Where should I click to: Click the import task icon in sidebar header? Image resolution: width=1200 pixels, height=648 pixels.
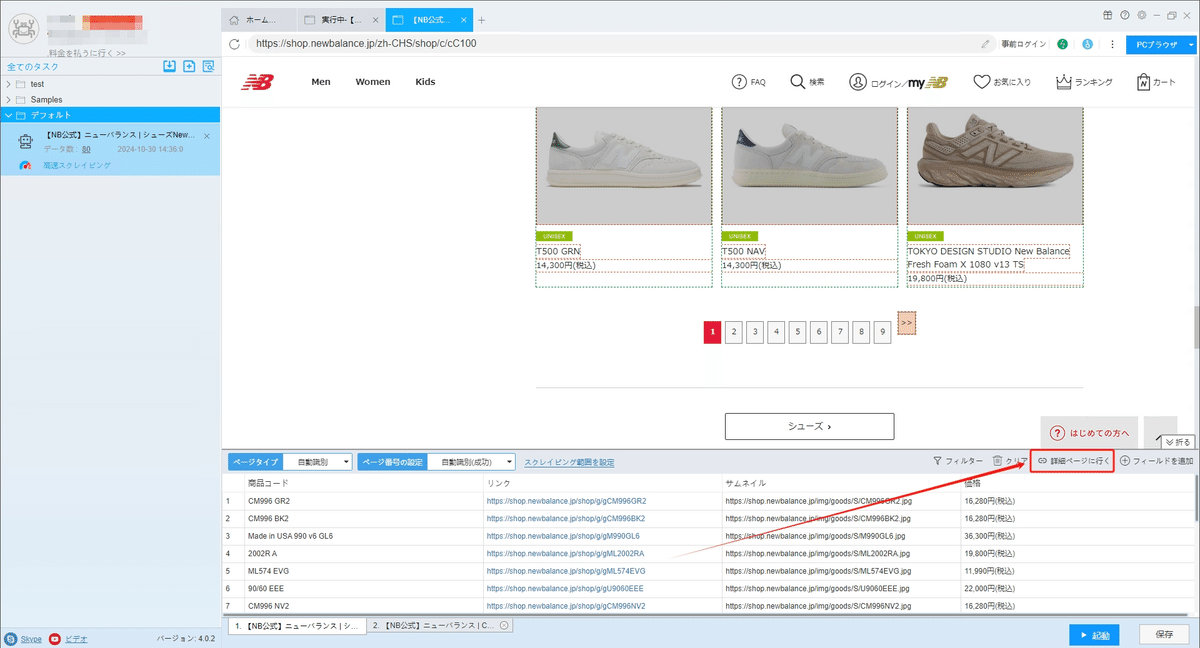169,66
